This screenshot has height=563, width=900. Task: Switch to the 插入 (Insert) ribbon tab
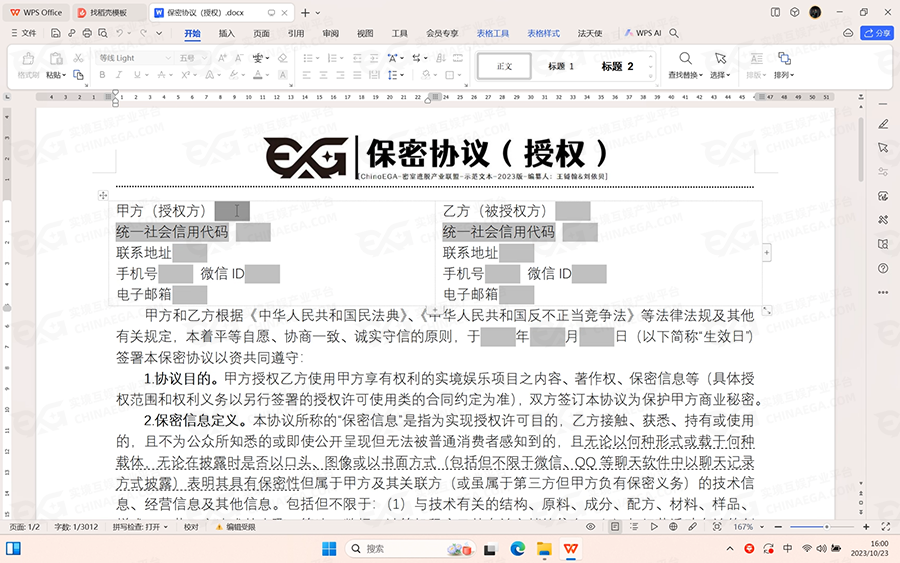pyautogui.click(x=227, y=33)
